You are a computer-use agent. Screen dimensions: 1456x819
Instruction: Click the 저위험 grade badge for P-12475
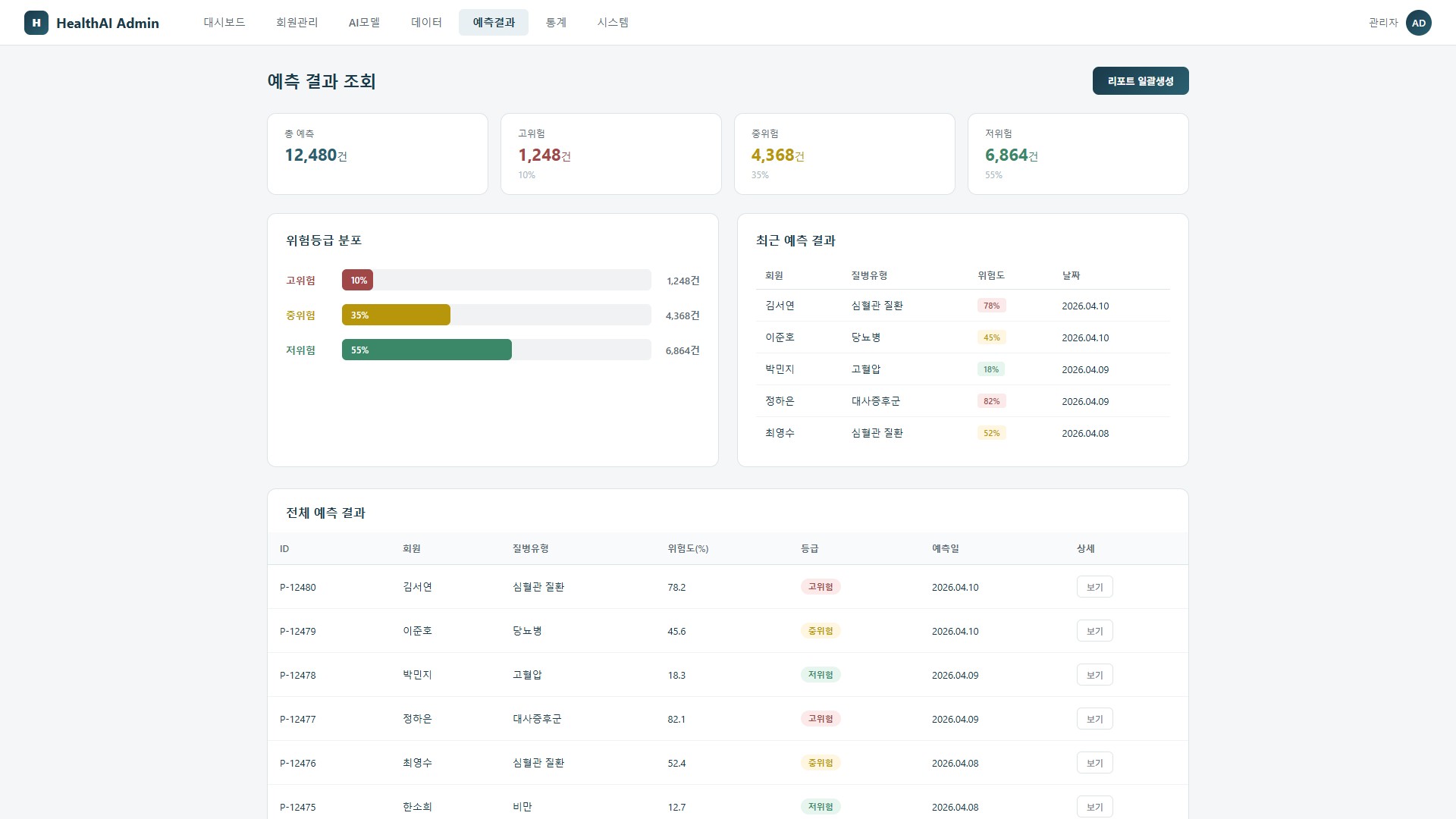(x=821, y=807)
